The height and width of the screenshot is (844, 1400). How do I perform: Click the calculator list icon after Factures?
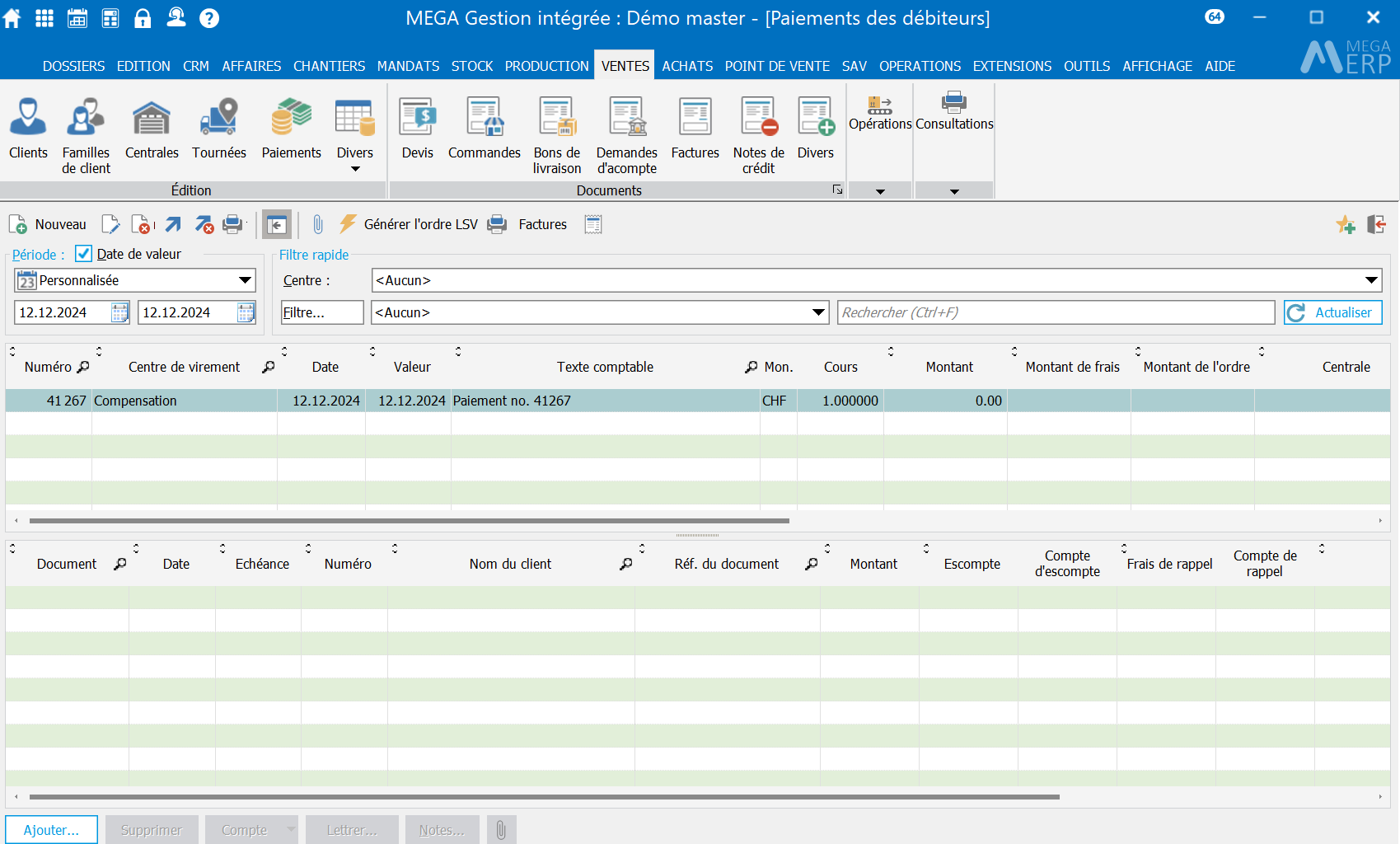[593, 224]
